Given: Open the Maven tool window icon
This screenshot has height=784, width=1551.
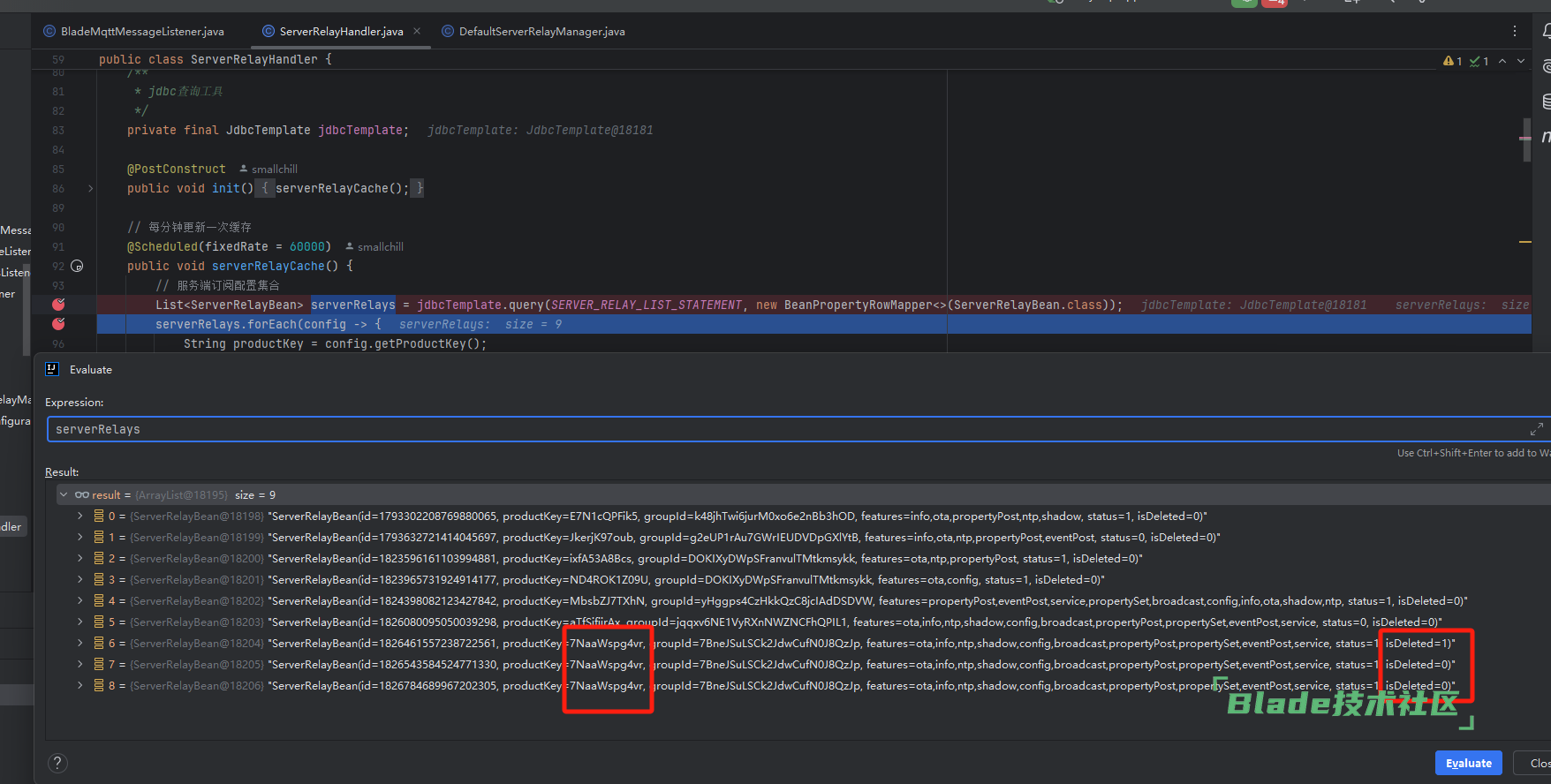Looking at the screenshot, I should point(1547,137).
